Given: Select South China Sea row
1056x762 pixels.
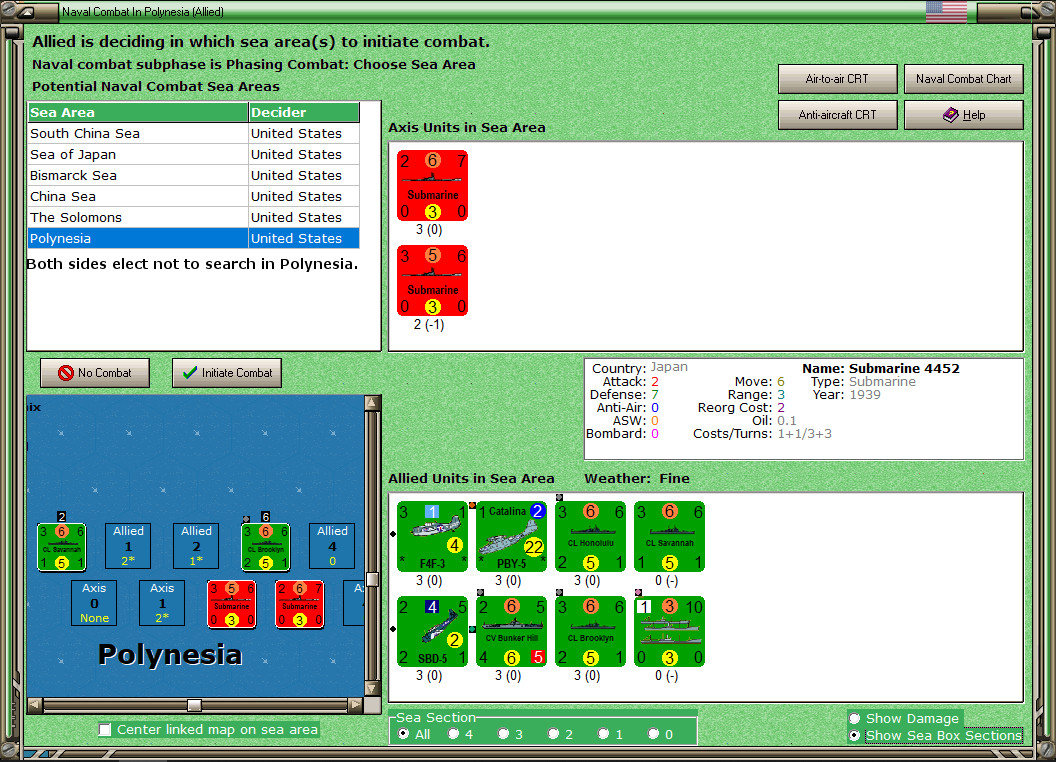Looking at the screenshot, I should [194, 133].
